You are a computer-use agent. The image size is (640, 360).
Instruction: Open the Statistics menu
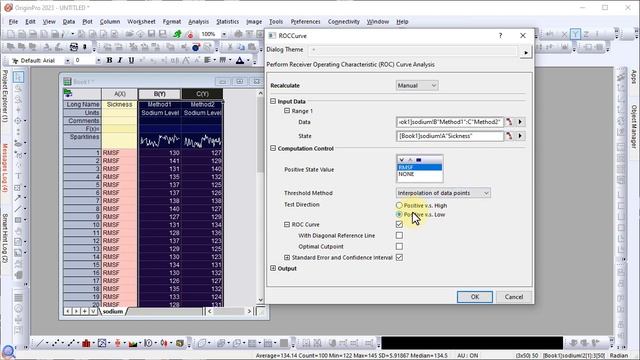tap(227, 22)
